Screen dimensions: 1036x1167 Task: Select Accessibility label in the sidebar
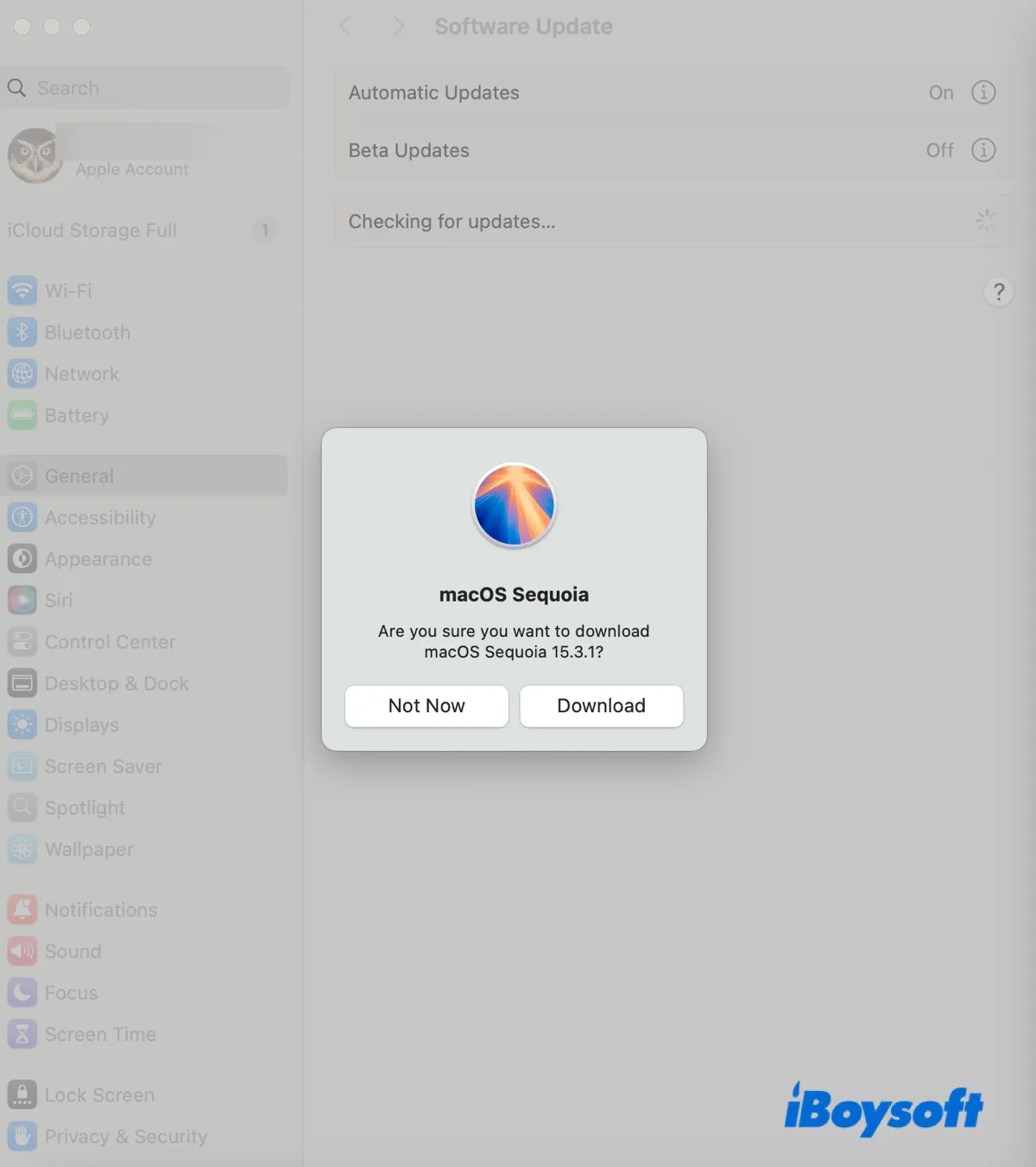tap(100, 517)
